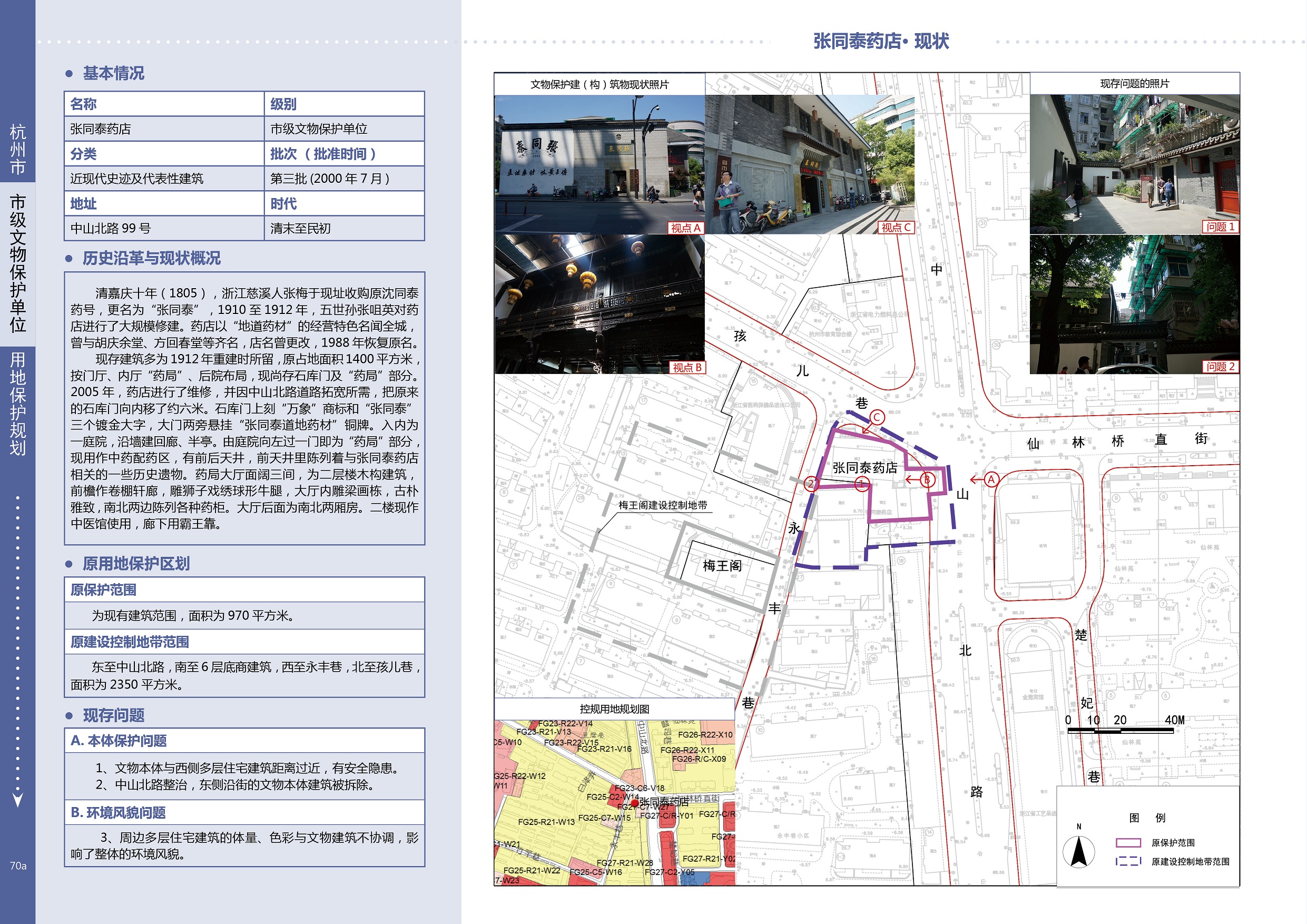Open the 视点 B interior lantern photo

point(599,304)
